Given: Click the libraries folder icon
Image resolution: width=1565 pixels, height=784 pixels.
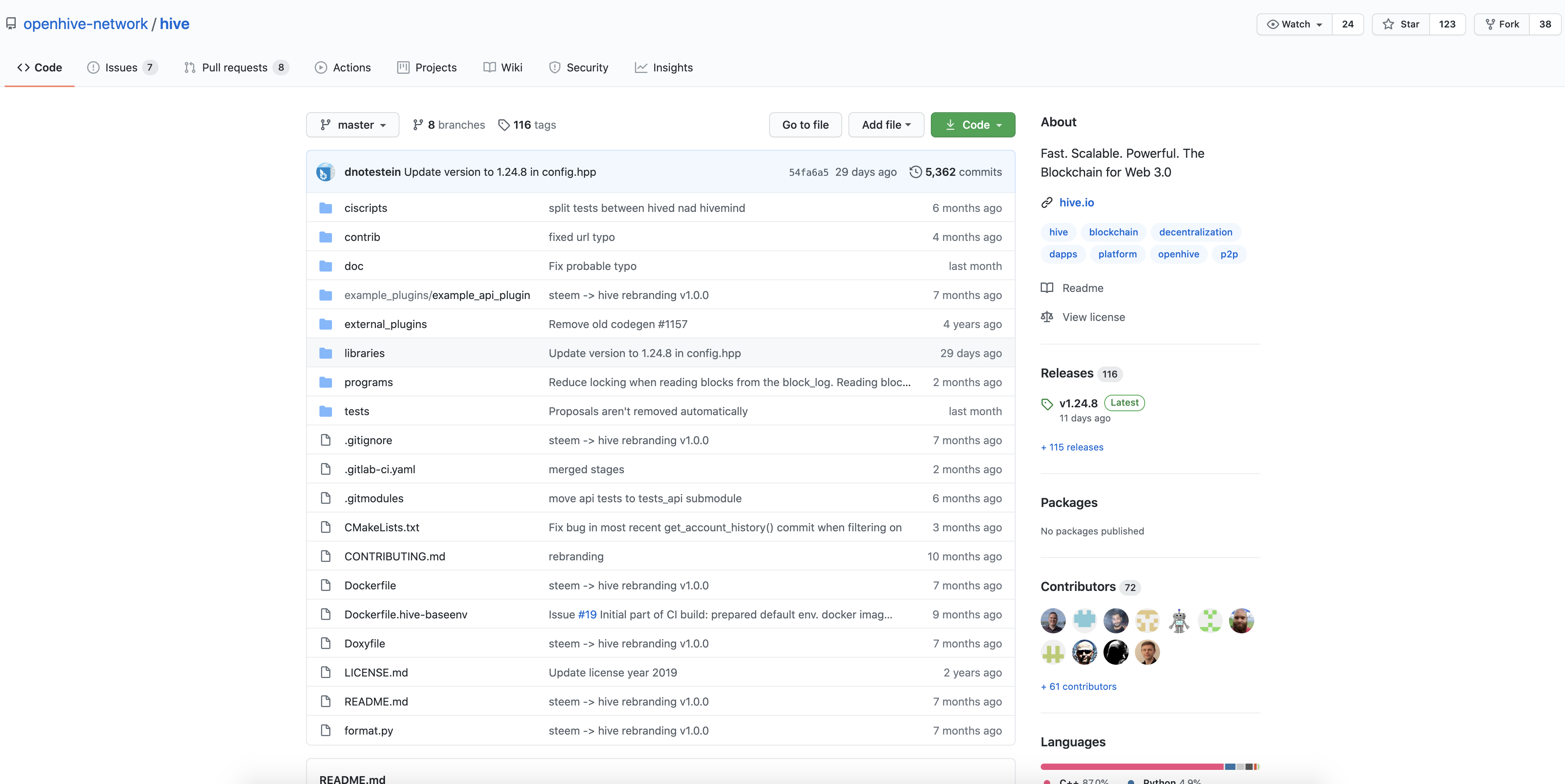Looking at the screenshot, I should pos(326,353).
